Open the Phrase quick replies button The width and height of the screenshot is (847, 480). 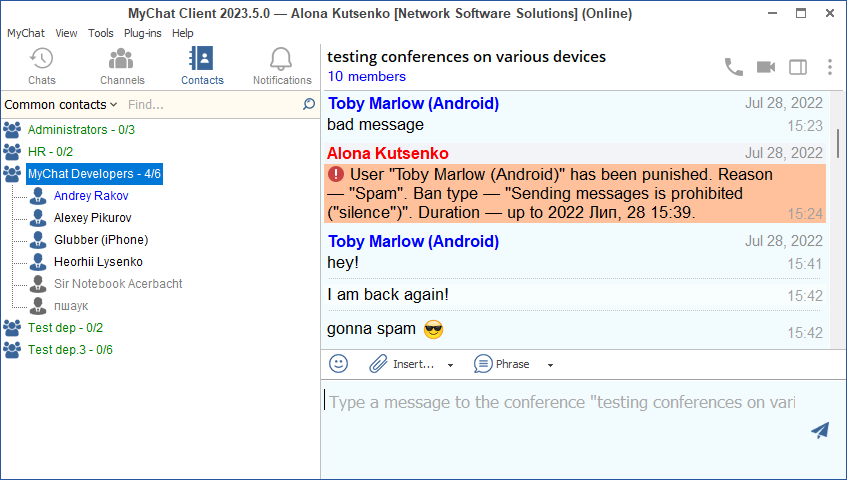tap(503, 364)
